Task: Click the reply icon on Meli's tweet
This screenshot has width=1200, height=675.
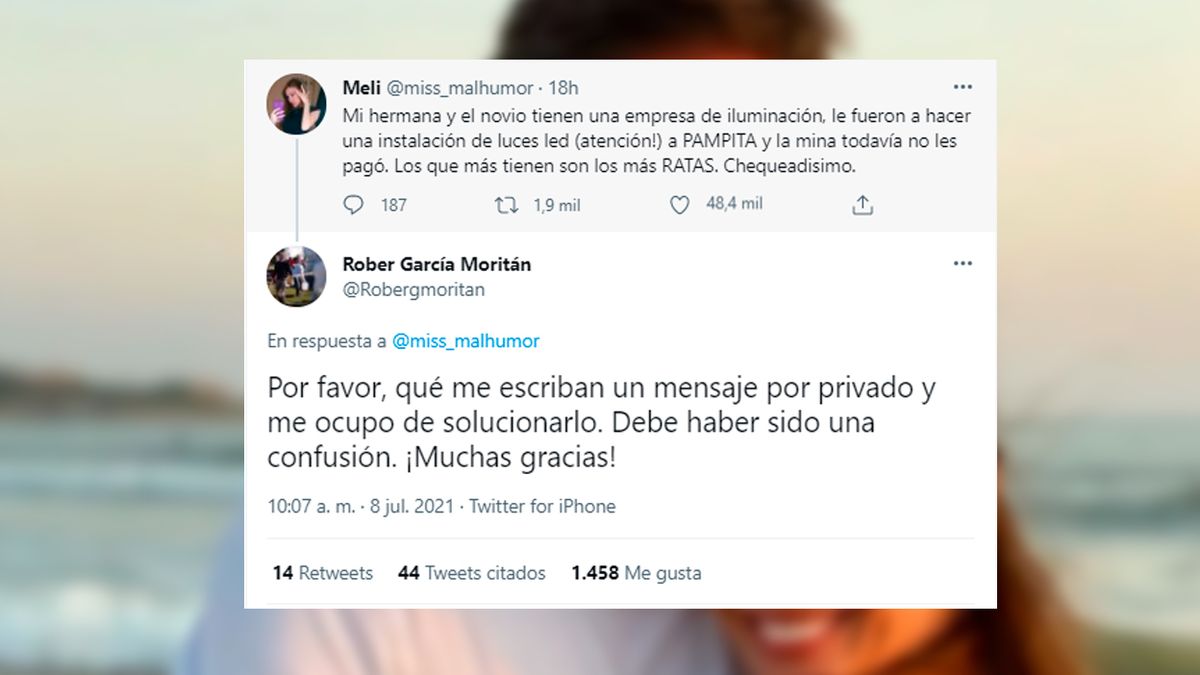Action: point(354,205)
